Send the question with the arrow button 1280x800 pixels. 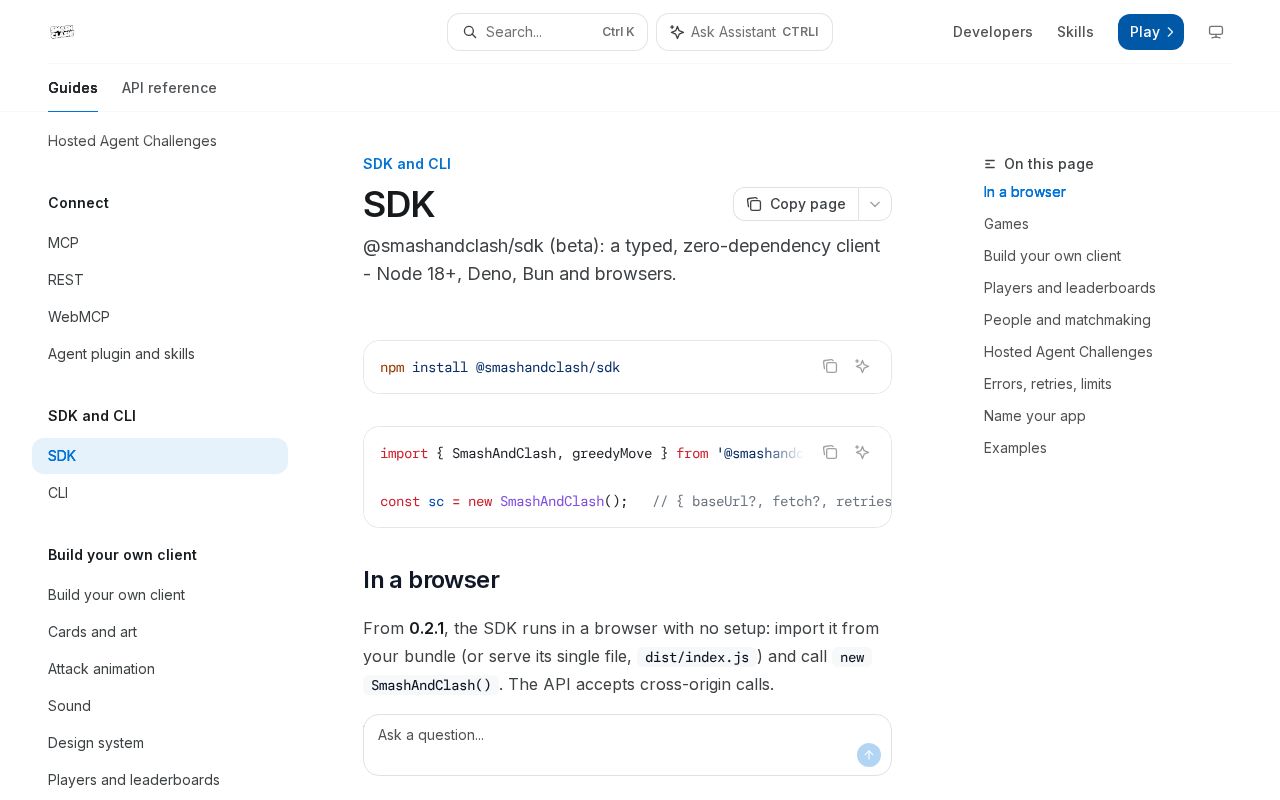click(869, 755)
